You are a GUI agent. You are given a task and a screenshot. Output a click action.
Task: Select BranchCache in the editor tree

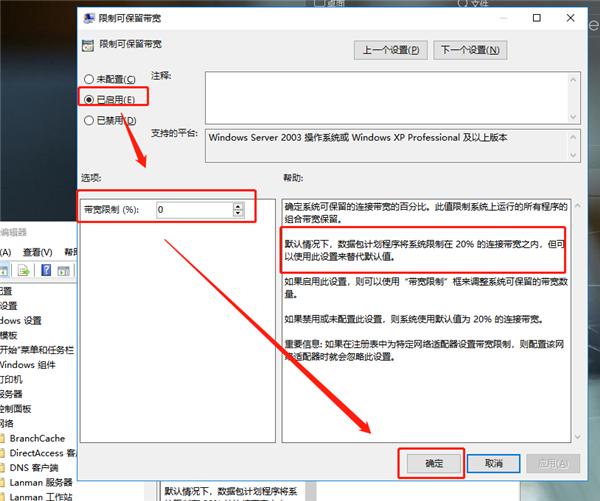(37, 438)
